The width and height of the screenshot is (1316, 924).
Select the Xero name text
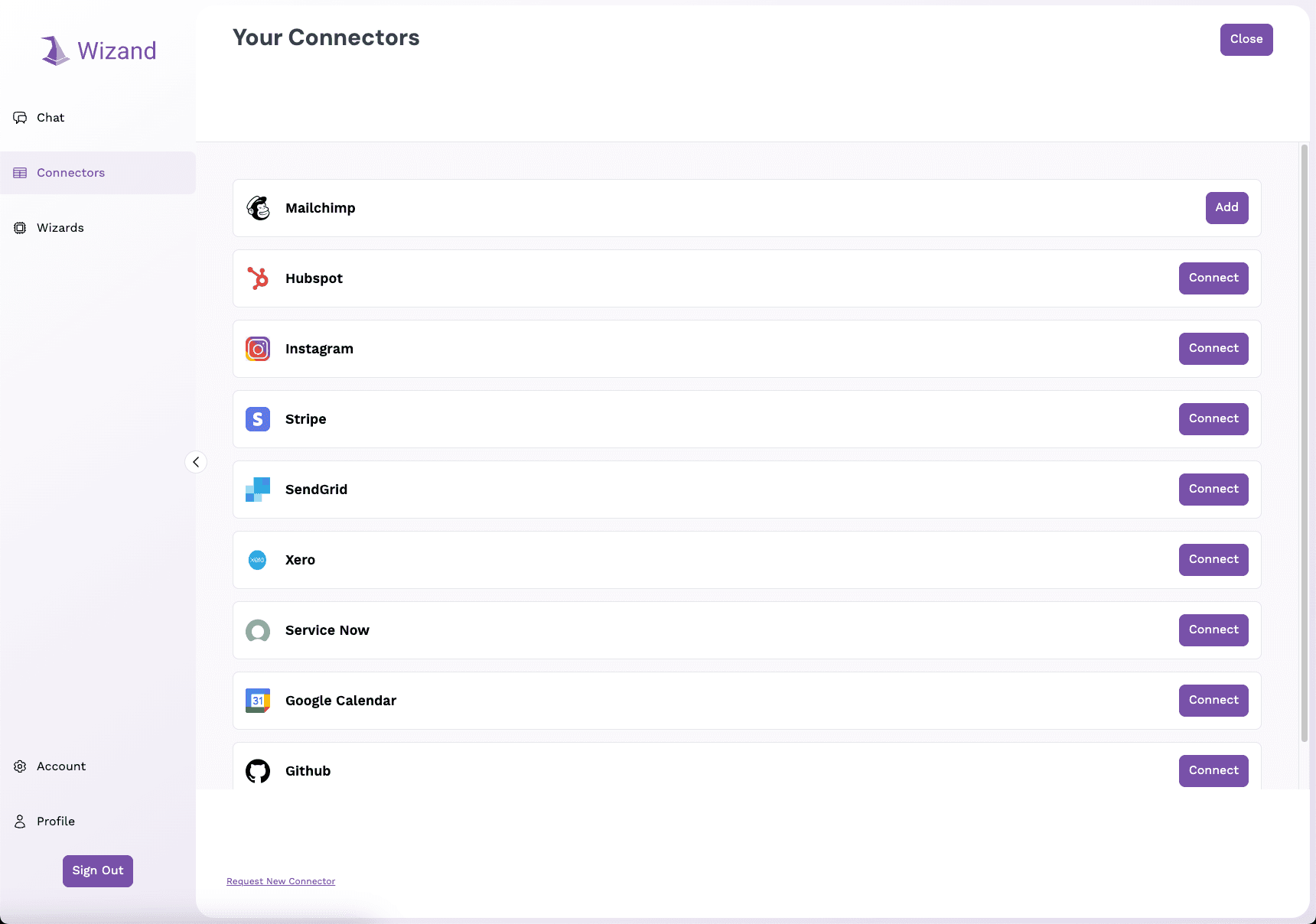pos(300,560)
